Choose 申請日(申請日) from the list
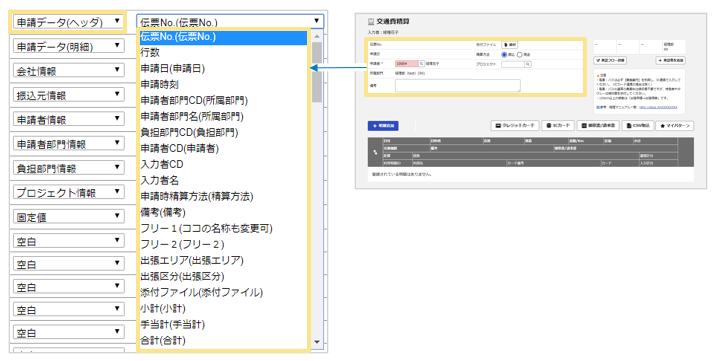The image size is (712, 361). tap(223, 69)
